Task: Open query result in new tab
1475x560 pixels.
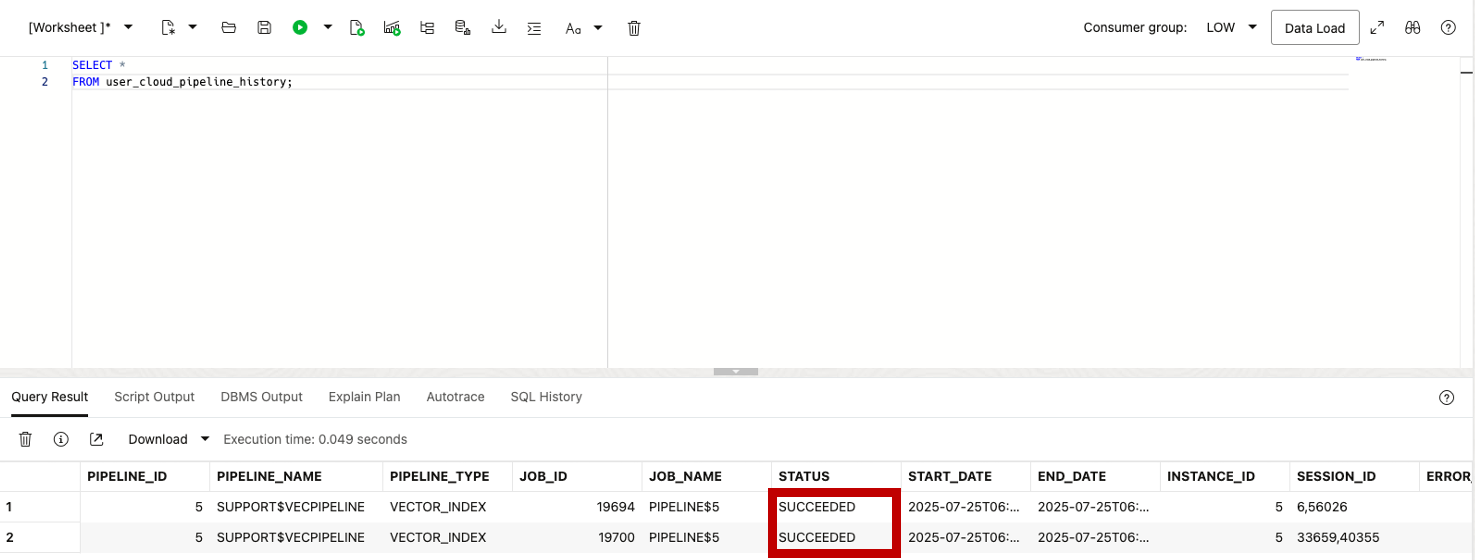Action: coord(96,439)
